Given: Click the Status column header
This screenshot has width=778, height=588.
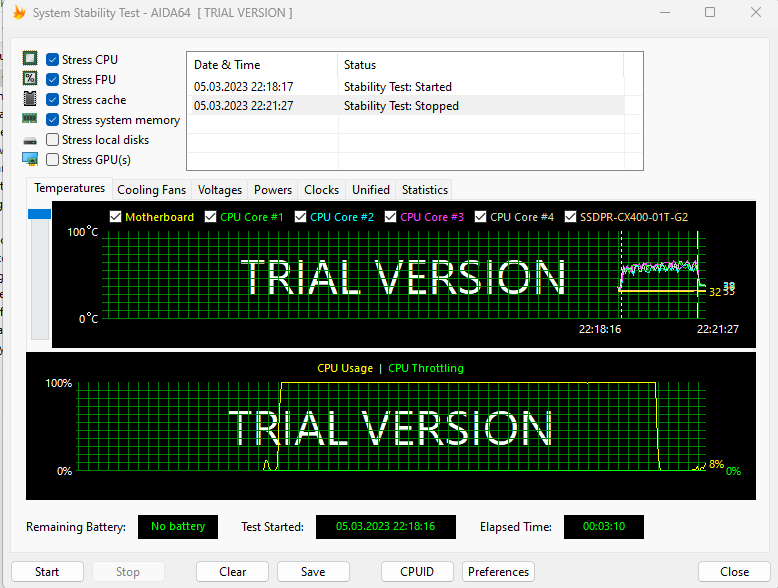Looking at the screenshot, I should (x=480, y=65).
